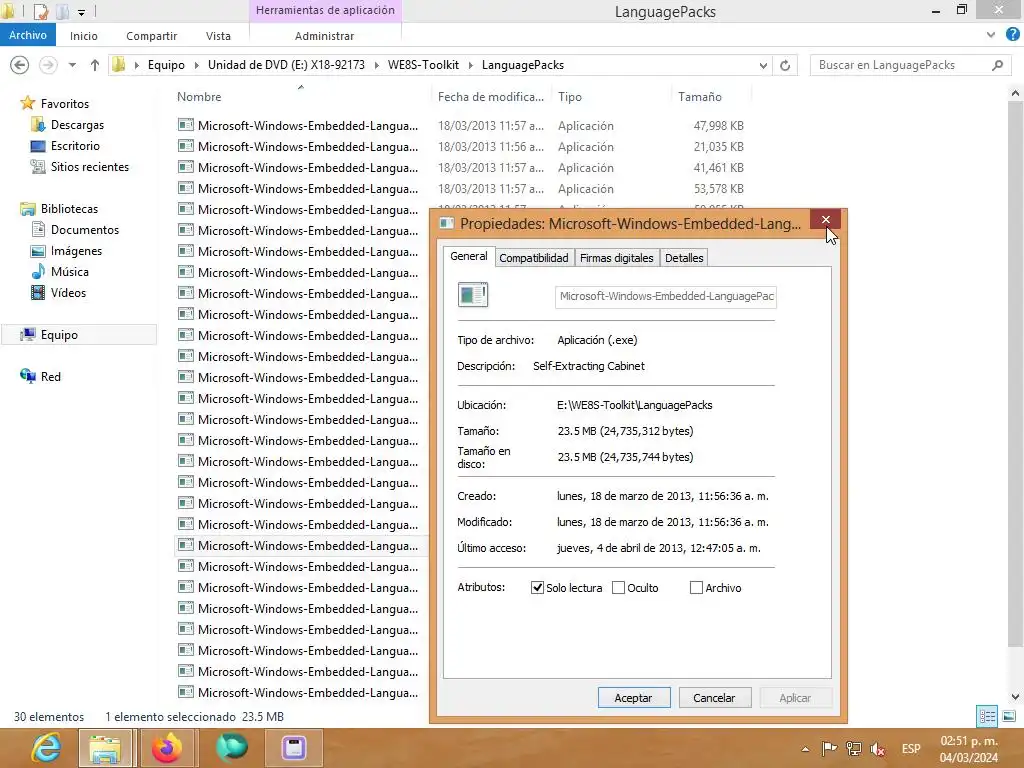Expand arrow after Unidad de DVD breadcrumb

click(x=377, y=65)
